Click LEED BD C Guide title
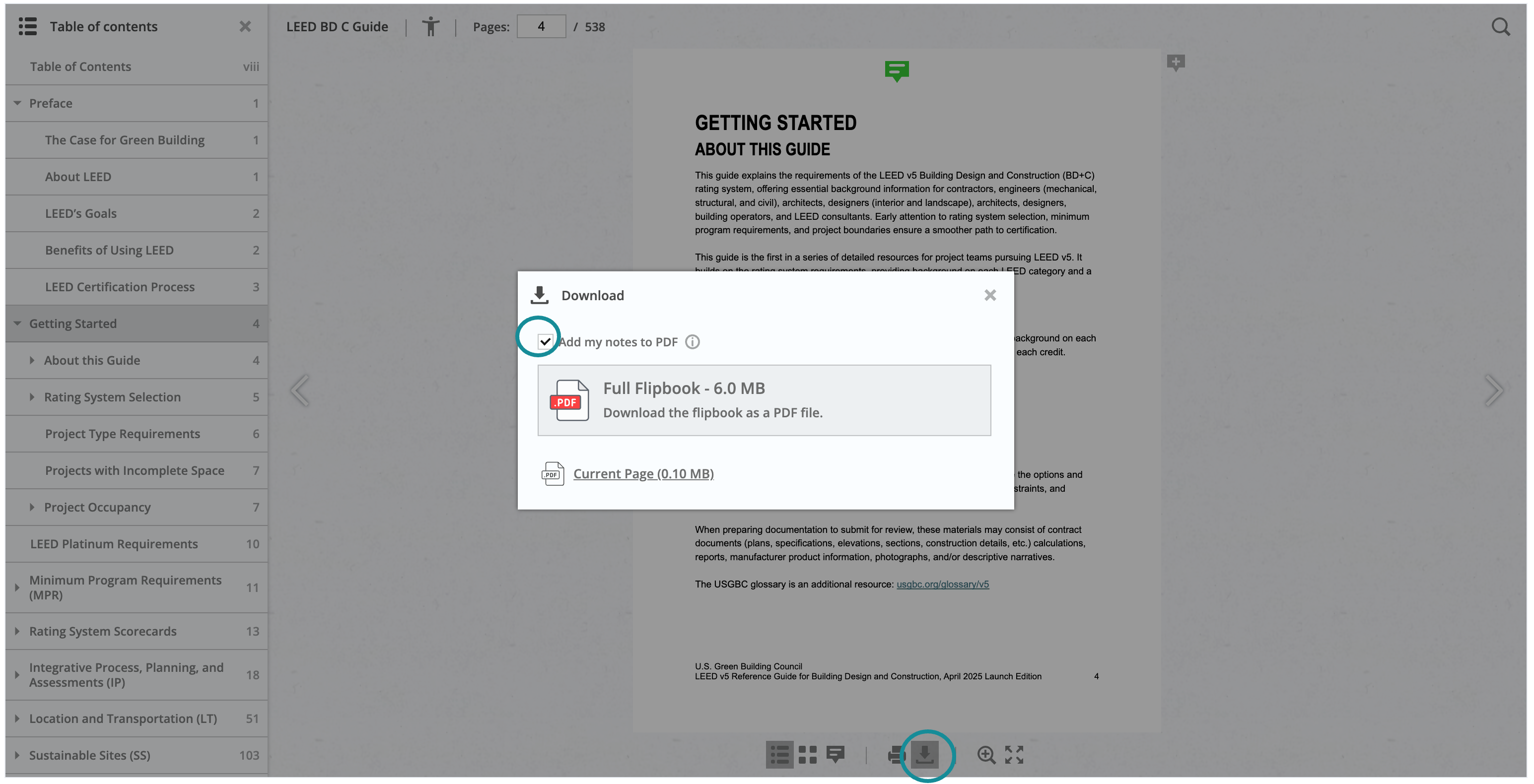This screenshot has width=1534, height=784. [337, 26]
